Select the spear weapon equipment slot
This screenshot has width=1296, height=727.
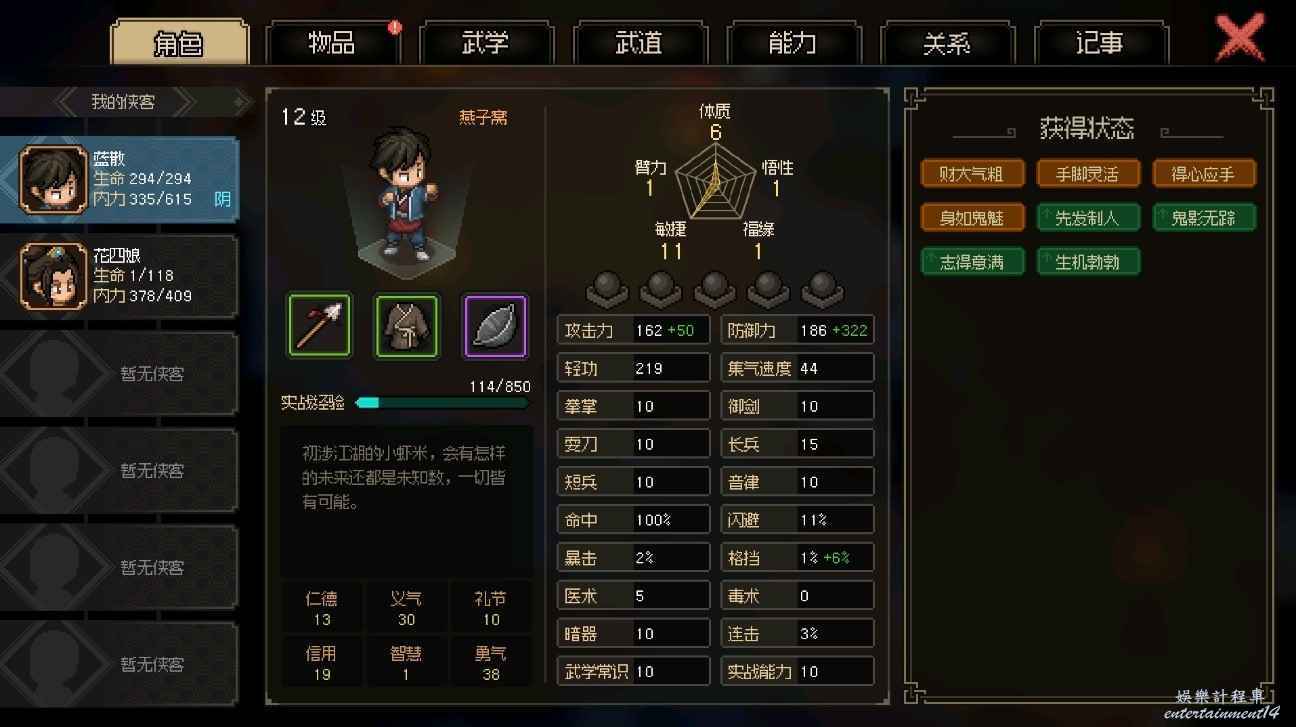320,326
